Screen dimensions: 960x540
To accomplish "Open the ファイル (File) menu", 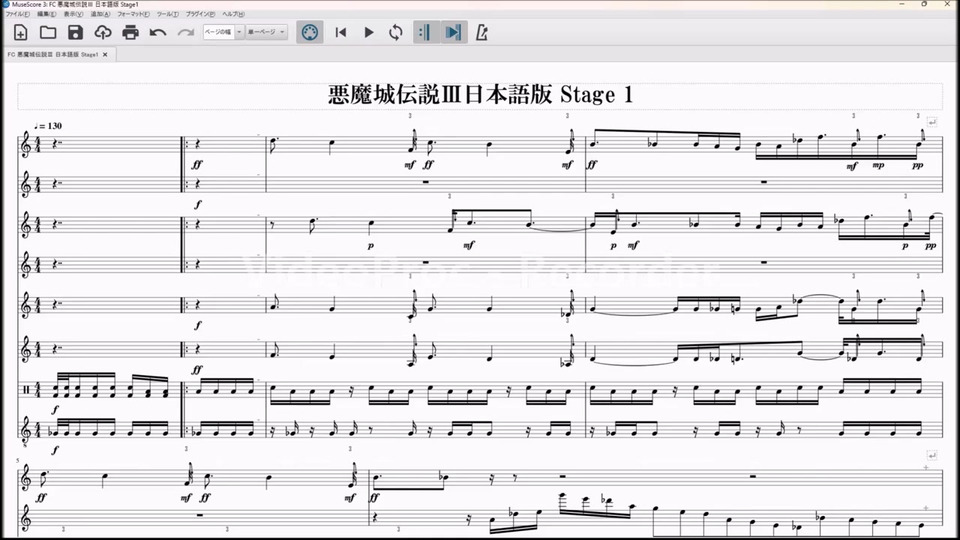I will 17,14.
